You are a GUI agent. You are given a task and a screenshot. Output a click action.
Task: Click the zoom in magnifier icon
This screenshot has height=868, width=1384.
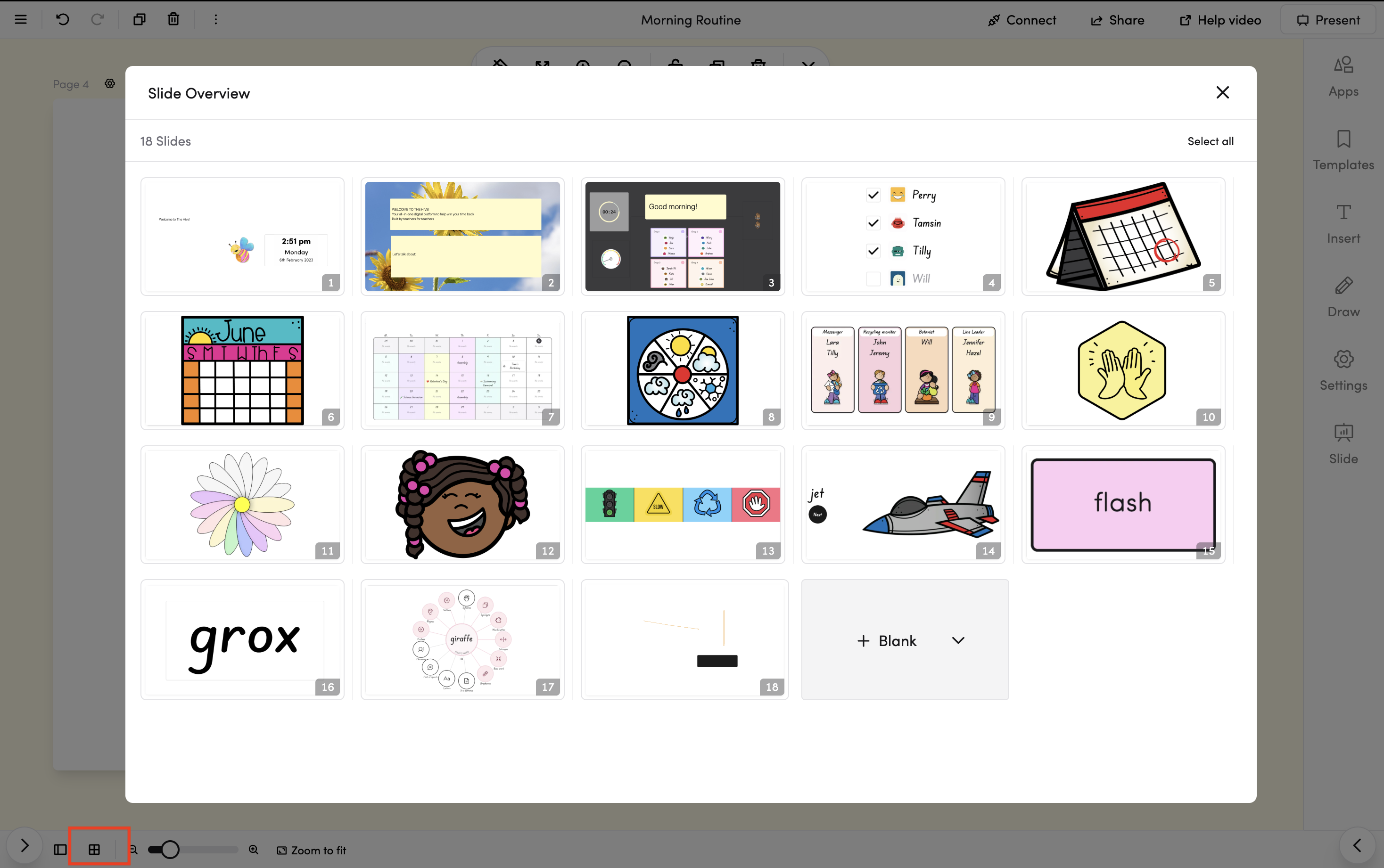point(253,849)
